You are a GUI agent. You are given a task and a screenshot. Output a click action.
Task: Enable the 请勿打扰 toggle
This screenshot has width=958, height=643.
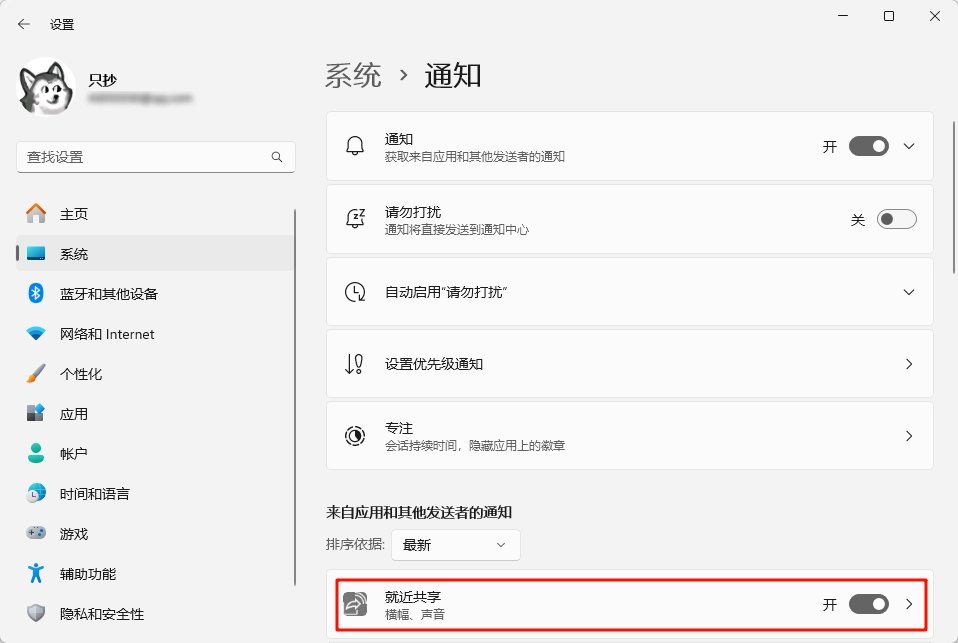coord(896,220)
